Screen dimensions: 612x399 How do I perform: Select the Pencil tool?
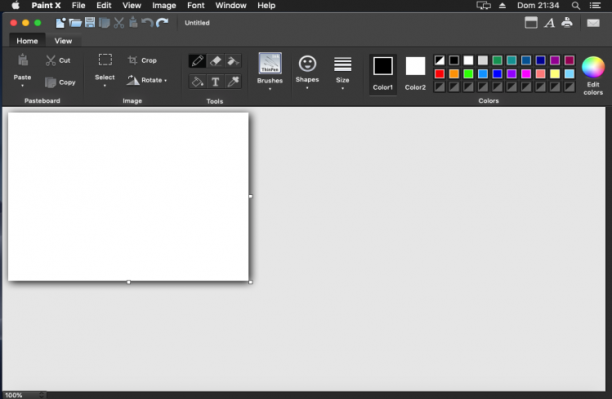click(197, 61)
